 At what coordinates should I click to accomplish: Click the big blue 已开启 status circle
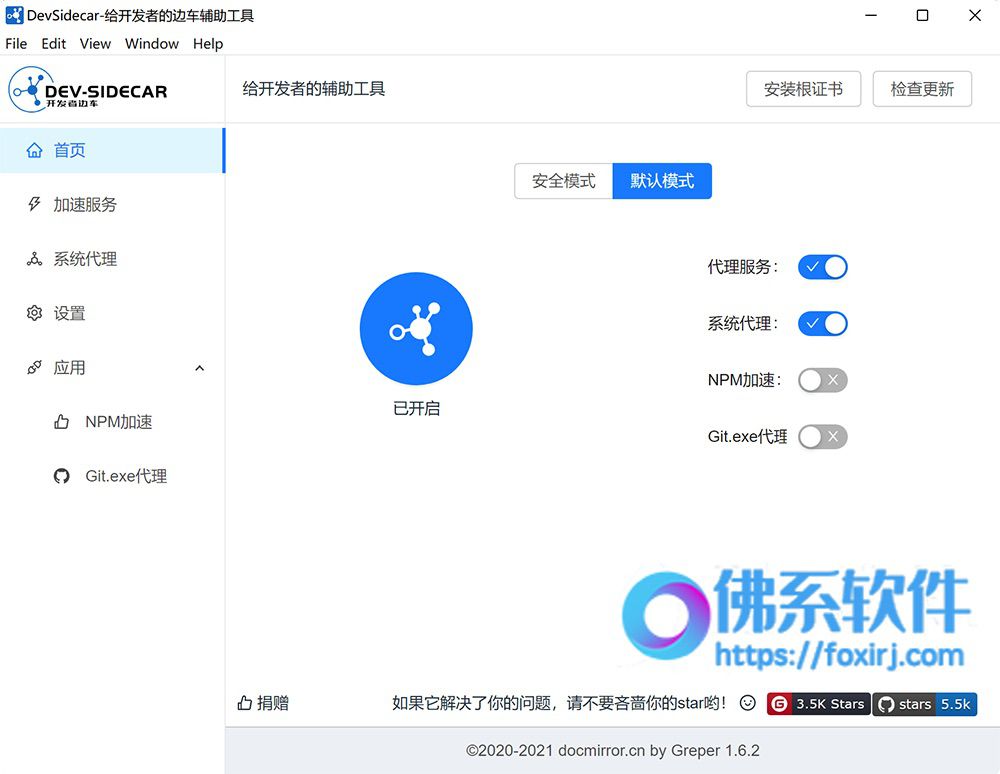(416, 328)
